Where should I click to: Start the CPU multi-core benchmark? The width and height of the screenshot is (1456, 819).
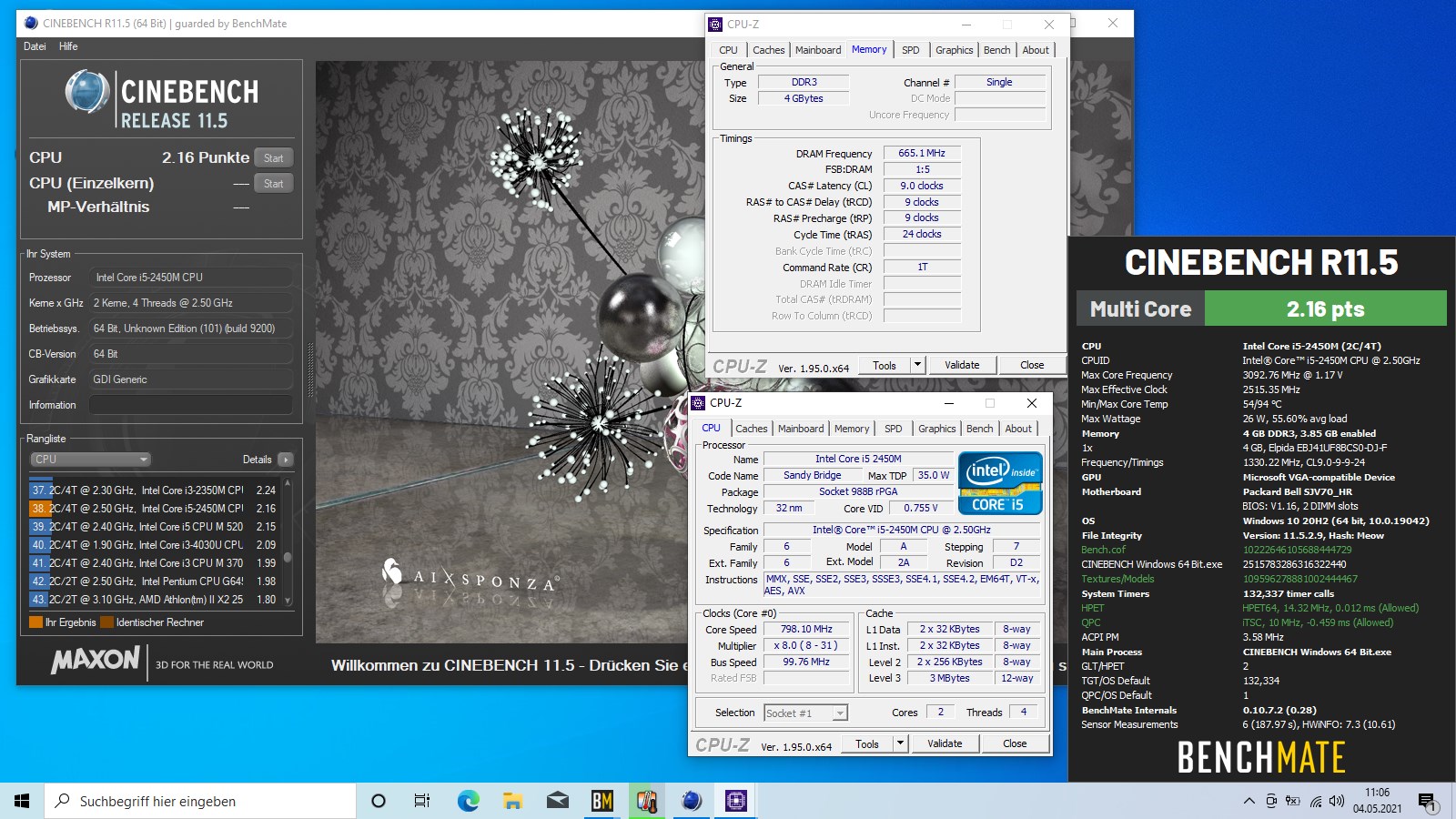pos(274,157)
